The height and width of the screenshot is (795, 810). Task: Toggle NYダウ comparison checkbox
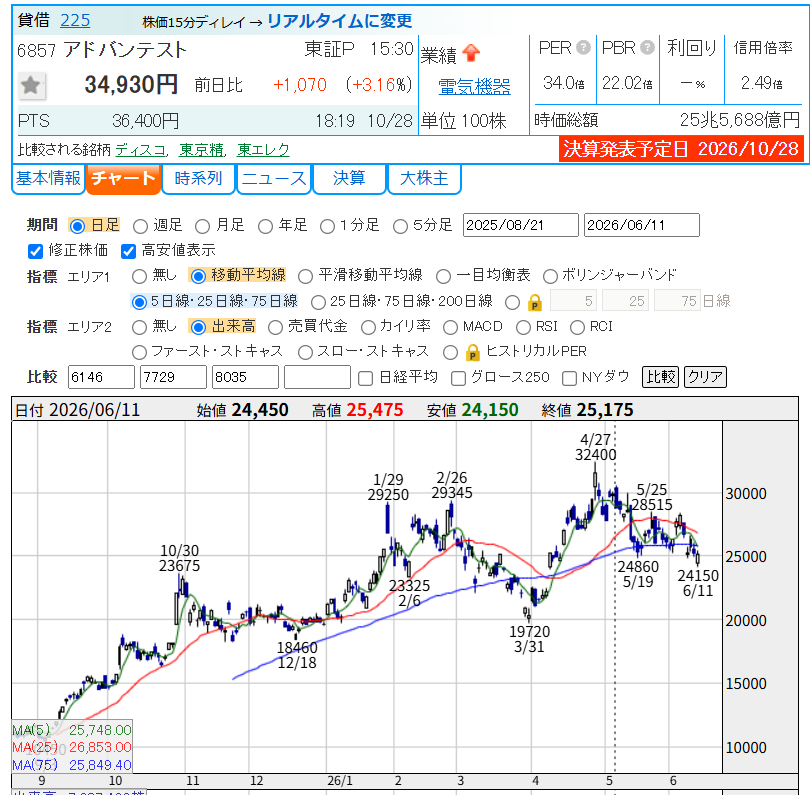(569, 378)
